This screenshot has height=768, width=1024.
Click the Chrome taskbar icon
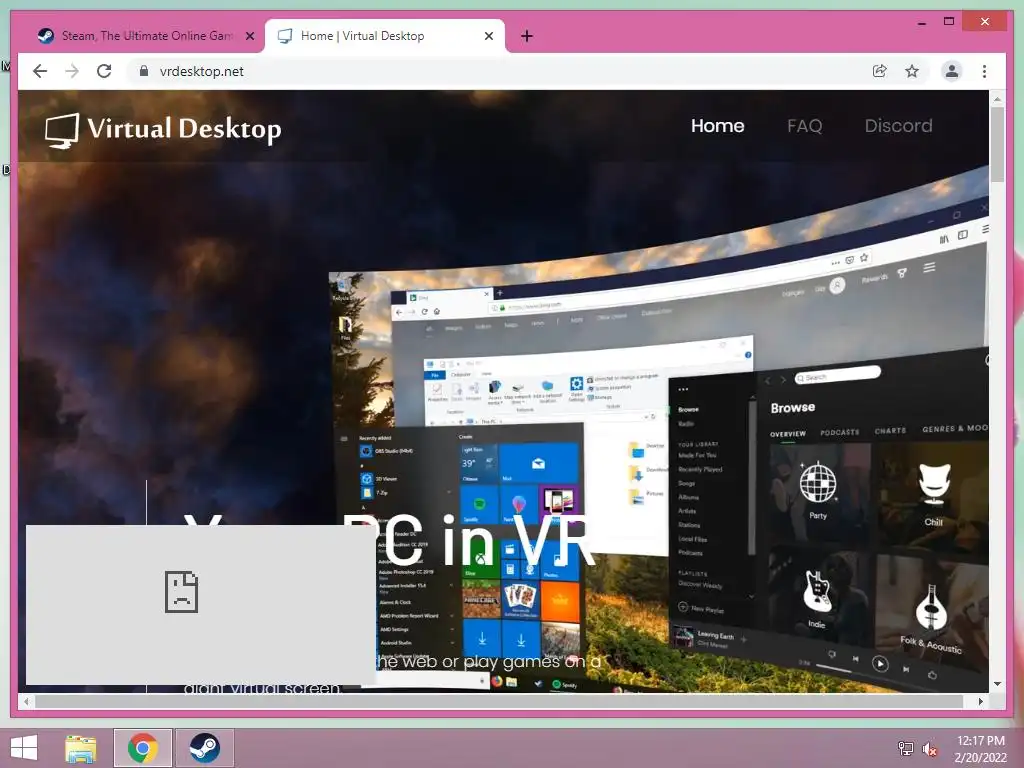click(x=142, y=748)
